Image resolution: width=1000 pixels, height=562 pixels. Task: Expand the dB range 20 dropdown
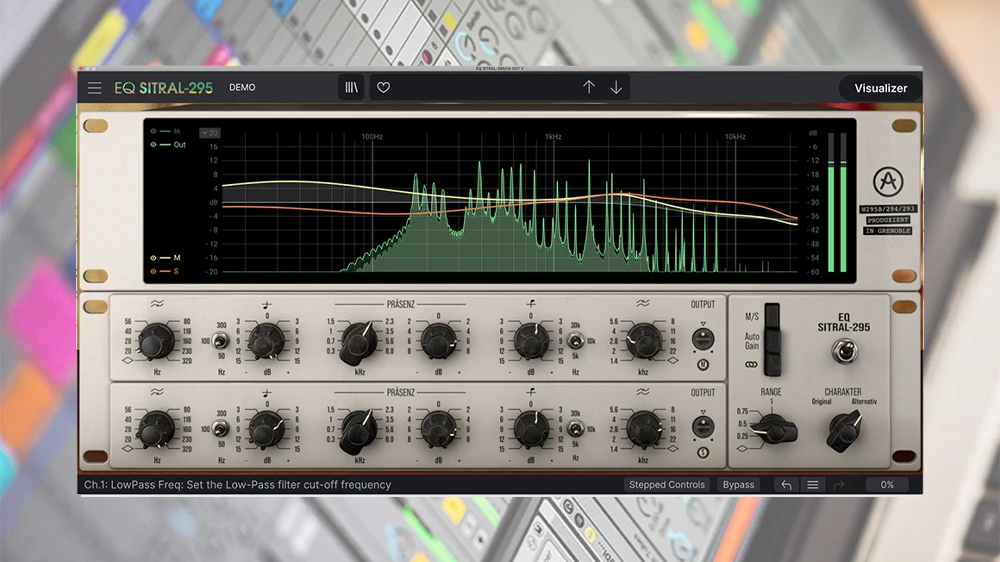click(x=210, y=132)
